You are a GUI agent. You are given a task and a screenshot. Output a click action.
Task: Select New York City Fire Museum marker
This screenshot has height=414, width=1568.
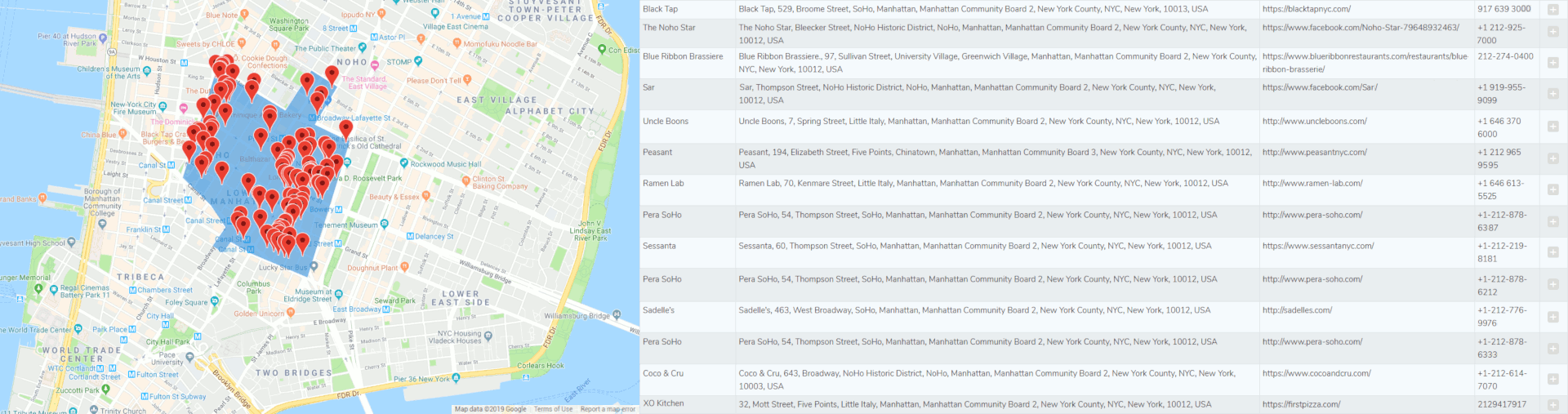[163, 107]
